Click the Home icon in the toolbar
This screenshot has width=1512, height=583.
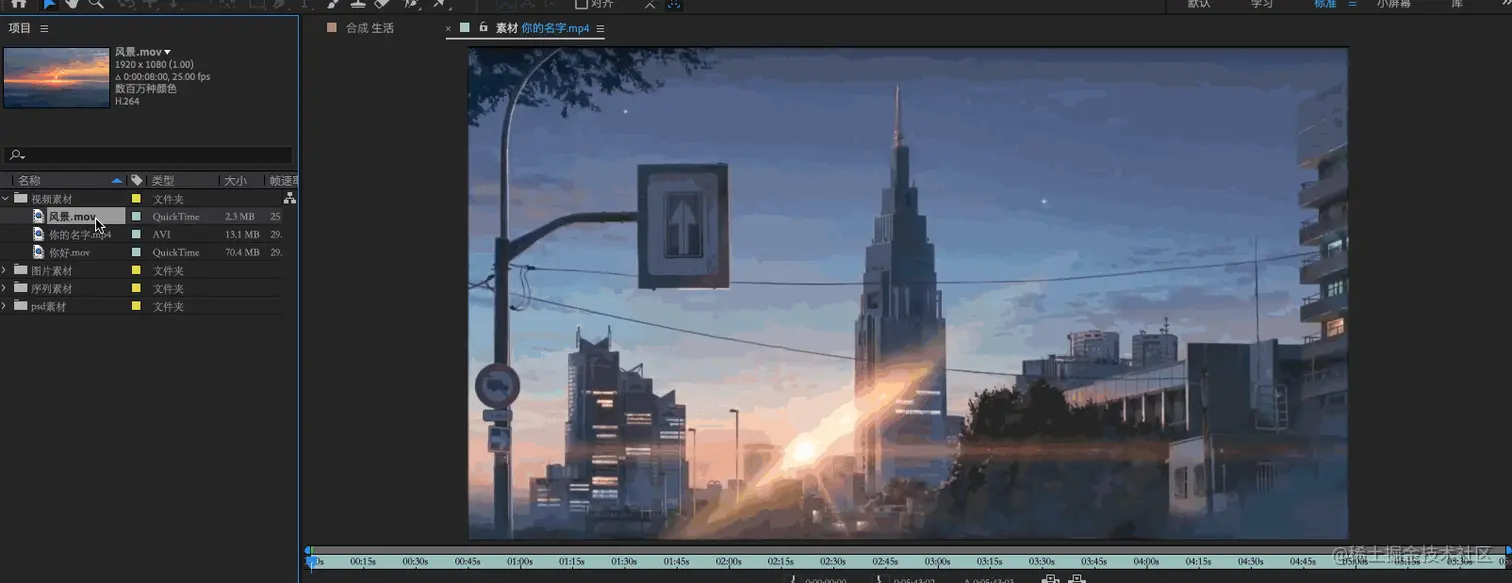[18, 4]
